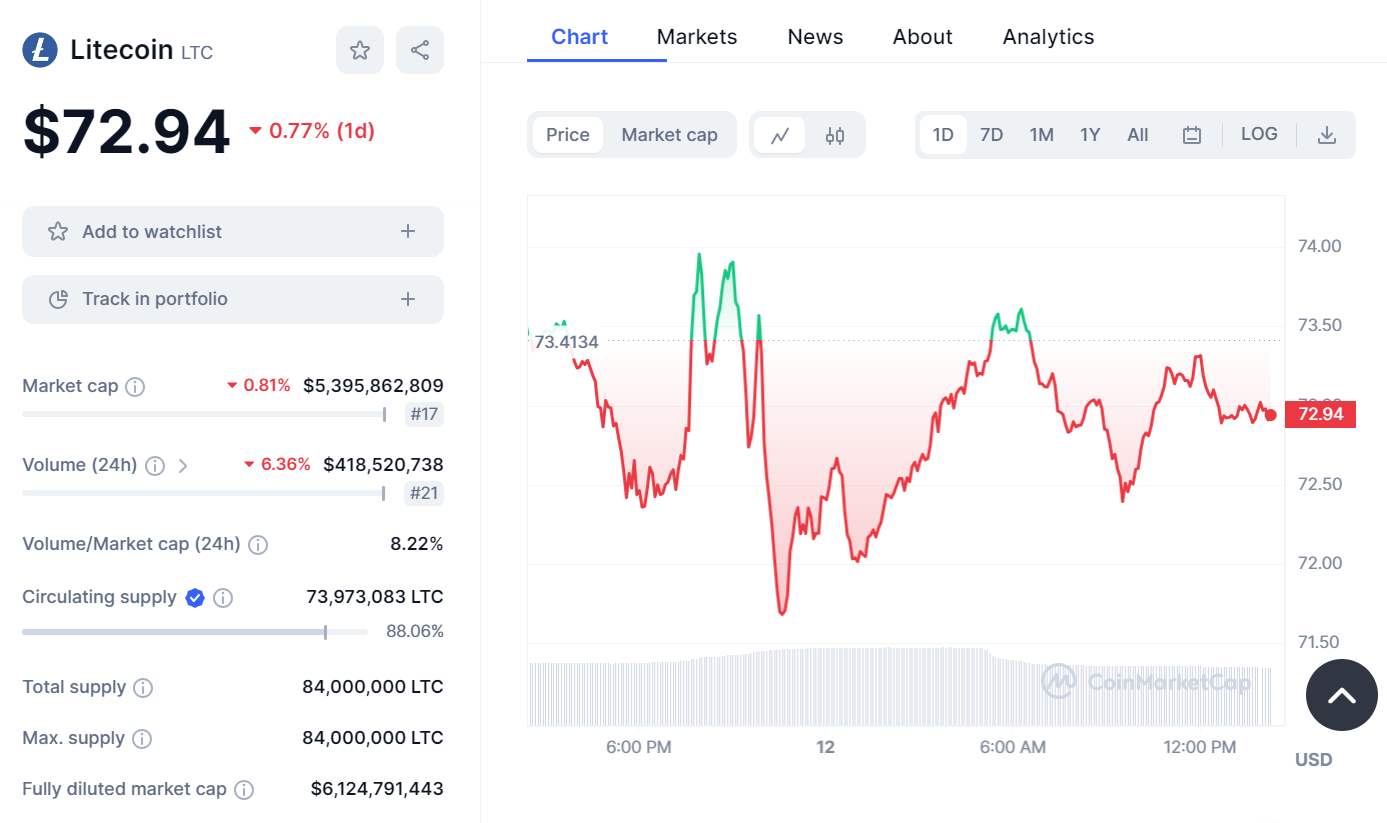1387x823 pixels.
Task: Set chart range to 1Y
Action: click(1090, 135)
